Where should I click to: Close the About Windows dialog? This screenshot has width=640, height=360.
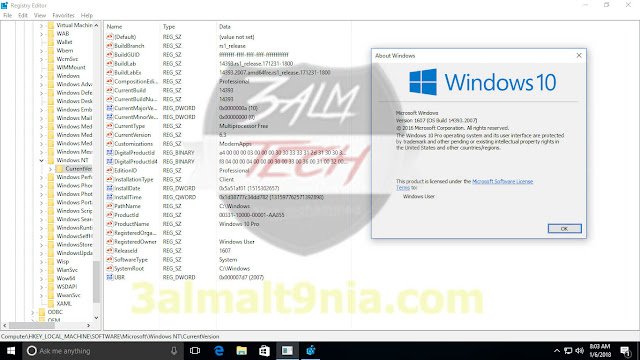click(579, 56)
